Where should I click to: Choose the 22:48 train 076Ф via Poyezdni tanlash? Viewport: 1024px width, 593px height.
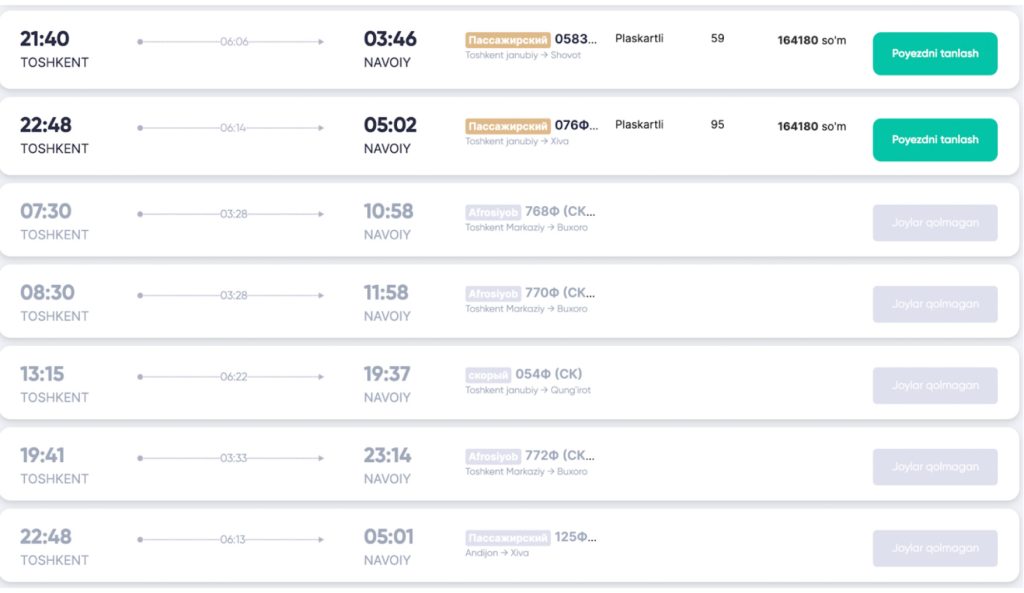pos(934,140)
